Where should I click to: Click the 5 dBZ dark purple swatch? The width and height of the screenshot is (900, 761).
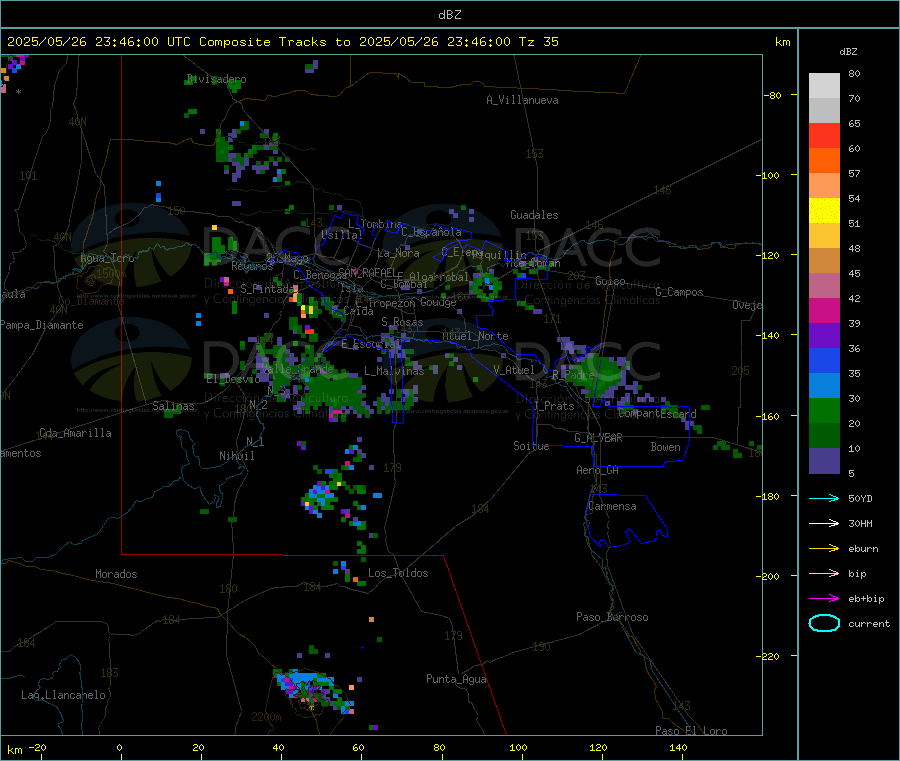(x=824, y=461)
